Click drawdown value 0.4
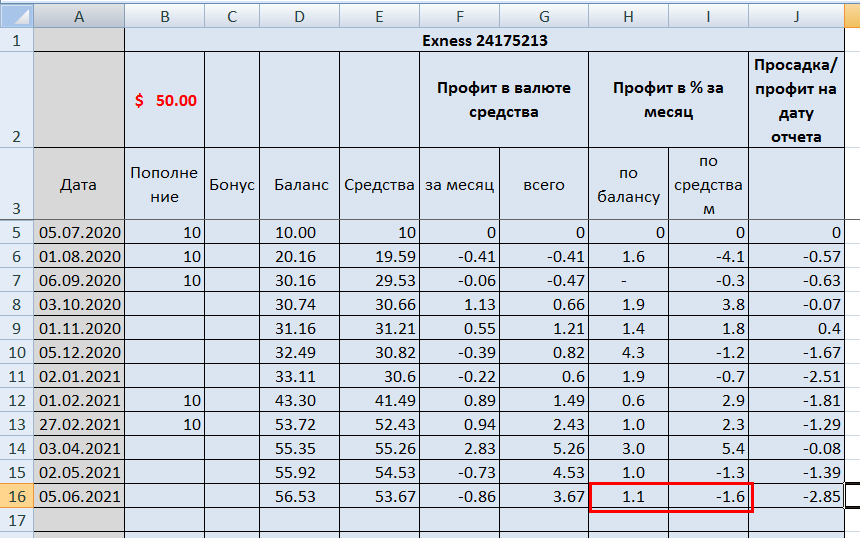 click(x=796, y=329)
